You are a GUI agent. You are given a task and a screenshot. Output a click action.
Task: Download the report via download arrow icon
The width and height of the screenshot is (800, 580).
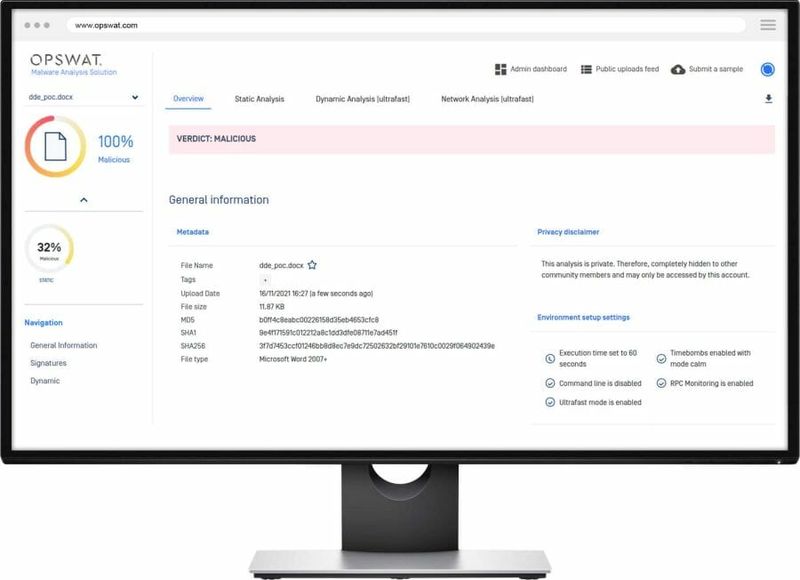[768, 99]
